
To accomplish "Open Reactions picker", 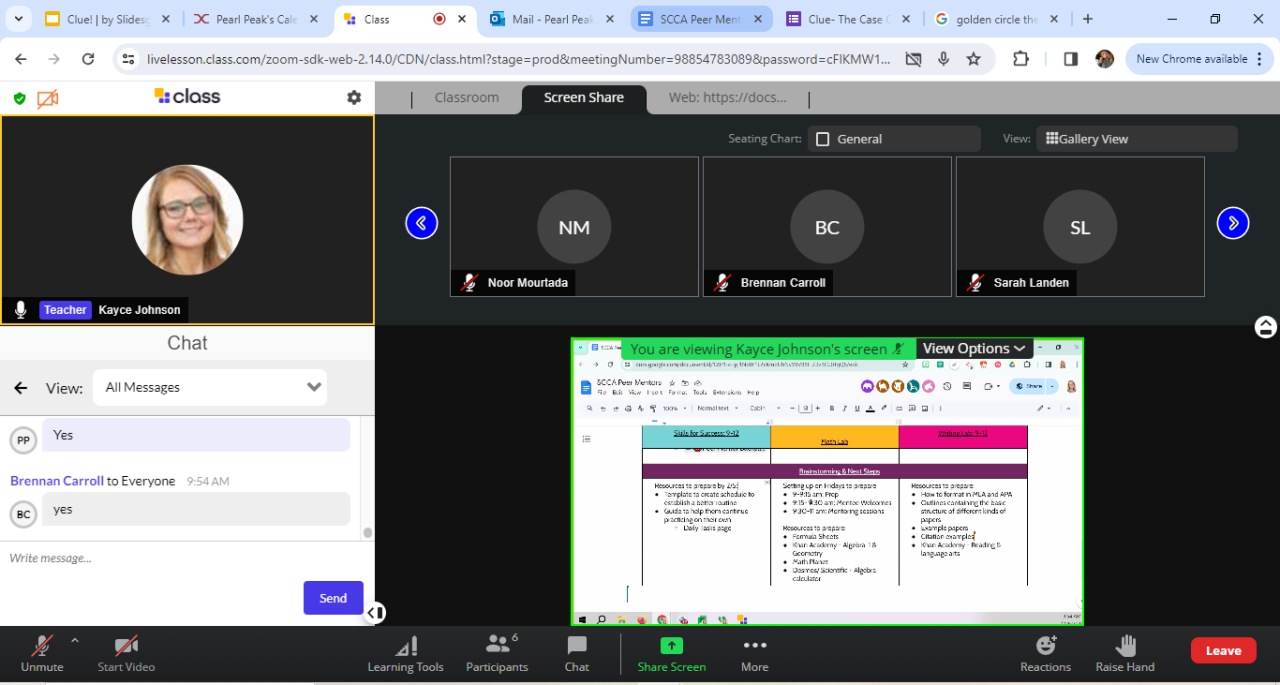I will point(1046,653).
